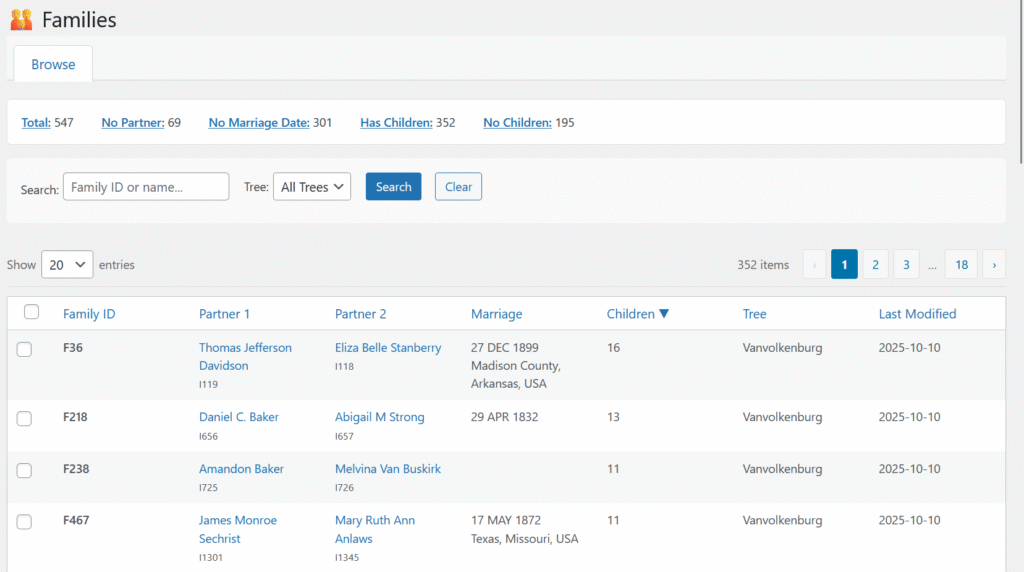Focus the Family ID or name search field
1024x572 pixels.
point(146,187)
